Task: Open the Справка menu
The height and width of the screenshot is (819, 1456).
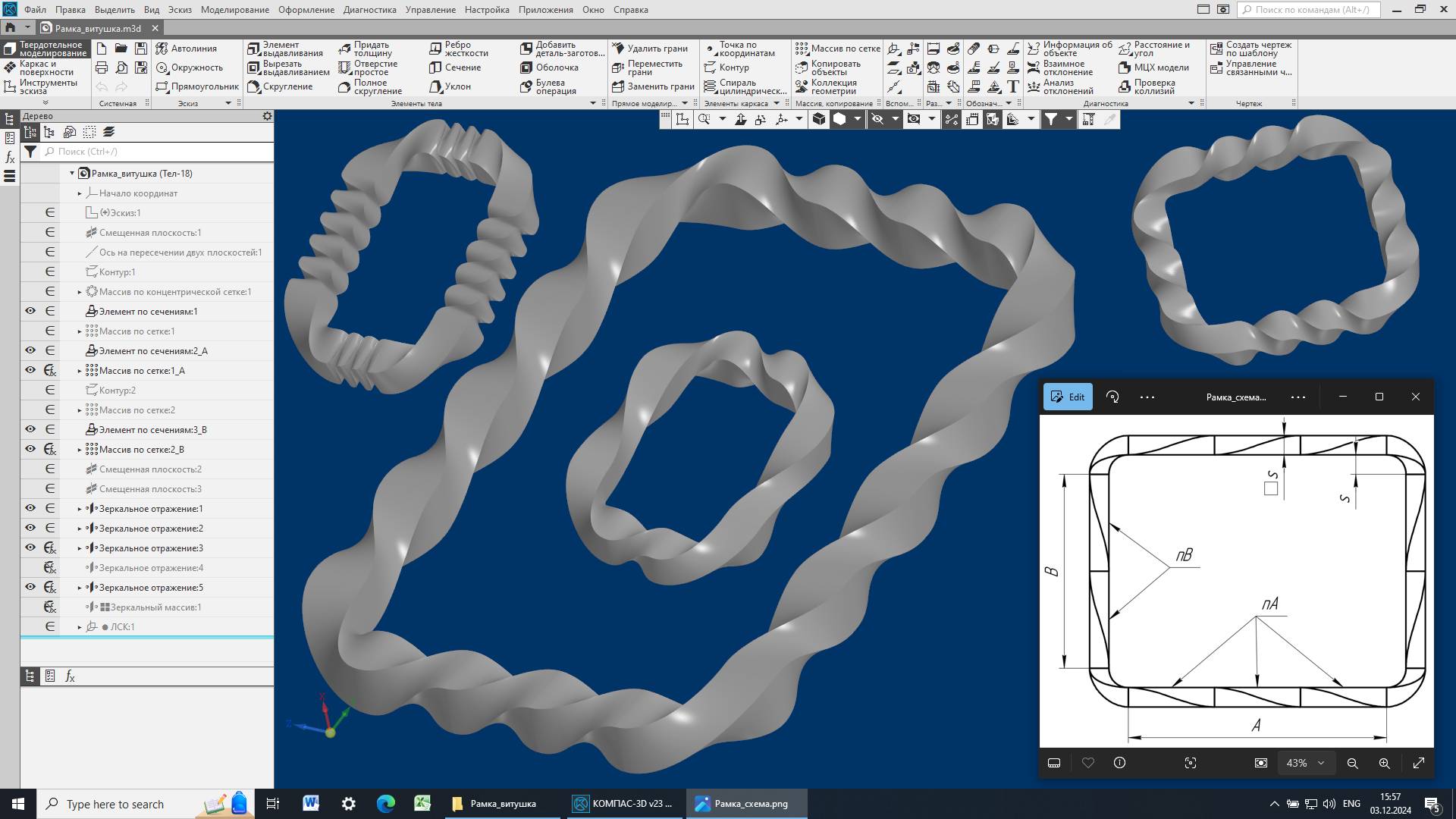Action: pyautogui.click(x=630, y=10)
